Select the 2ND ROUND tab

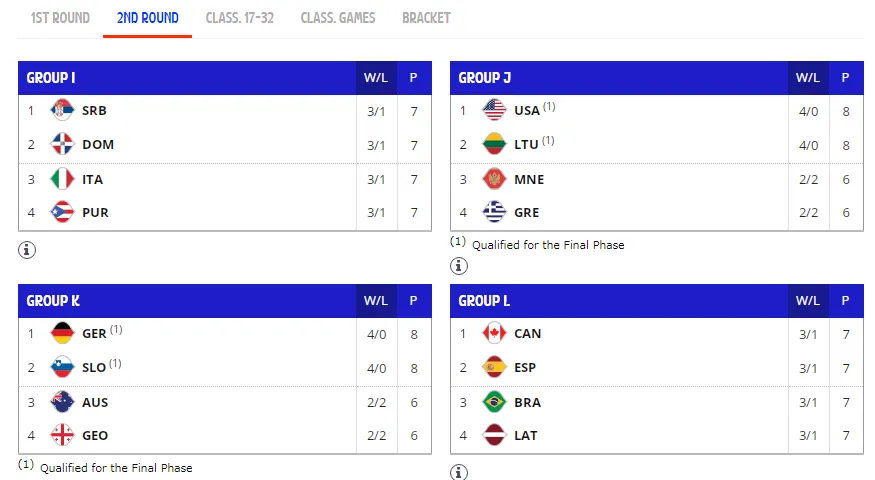pyautogui.click(x=148, y=18)
